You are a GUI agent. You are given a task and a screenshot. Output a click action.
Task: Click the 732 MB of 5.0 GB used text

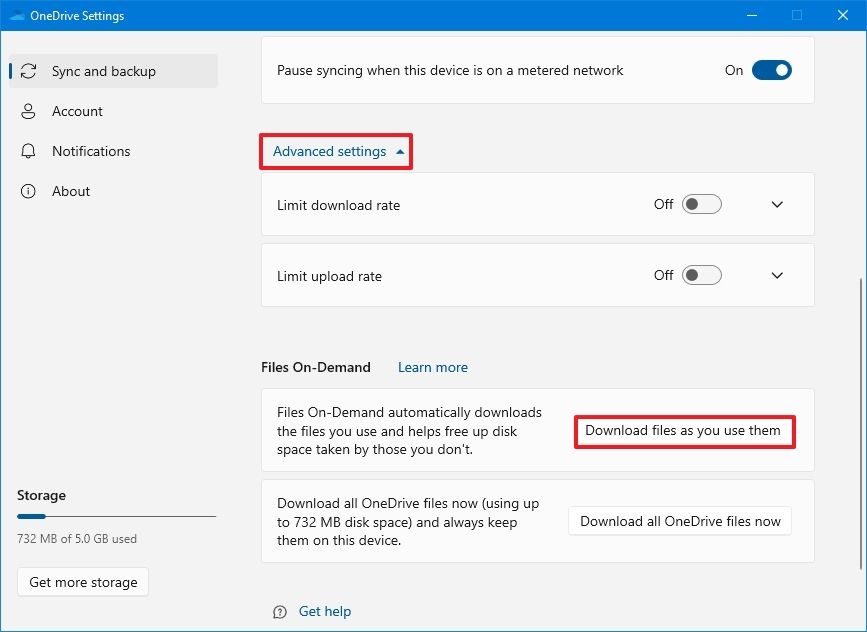pos(77,539)
